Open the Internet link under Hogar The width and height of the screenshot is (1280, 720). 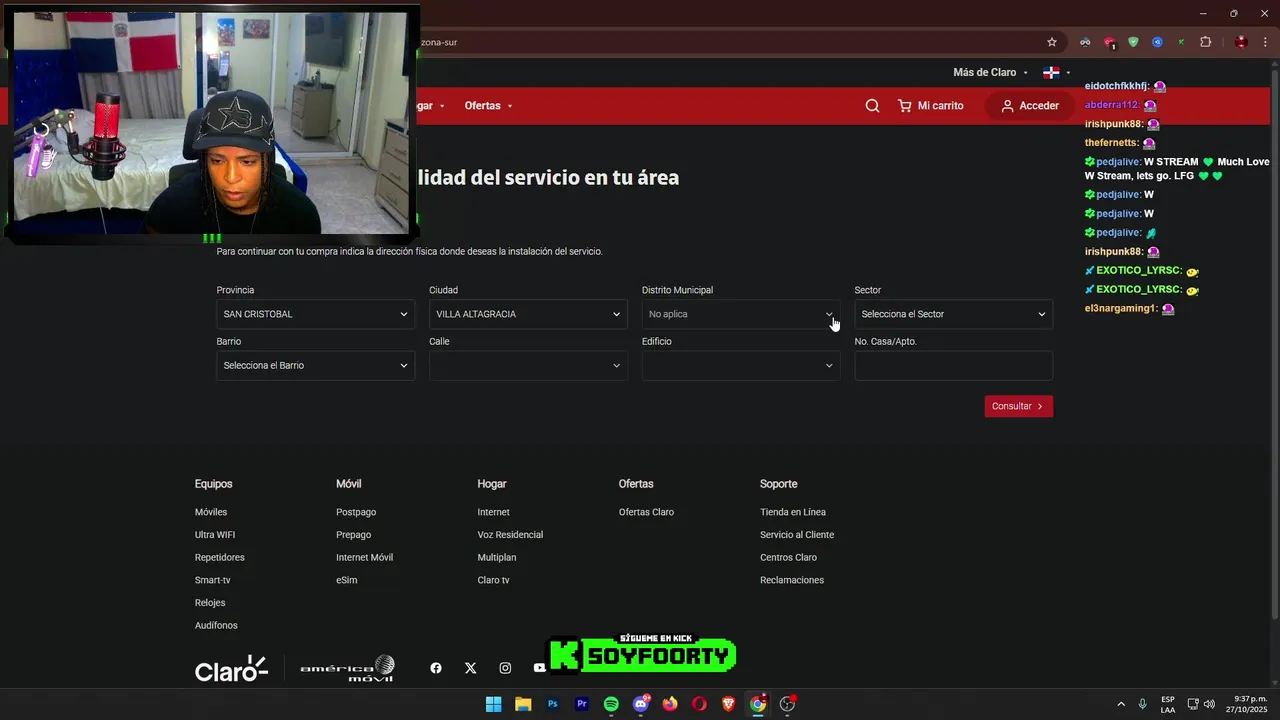click(x=494, y=512)
